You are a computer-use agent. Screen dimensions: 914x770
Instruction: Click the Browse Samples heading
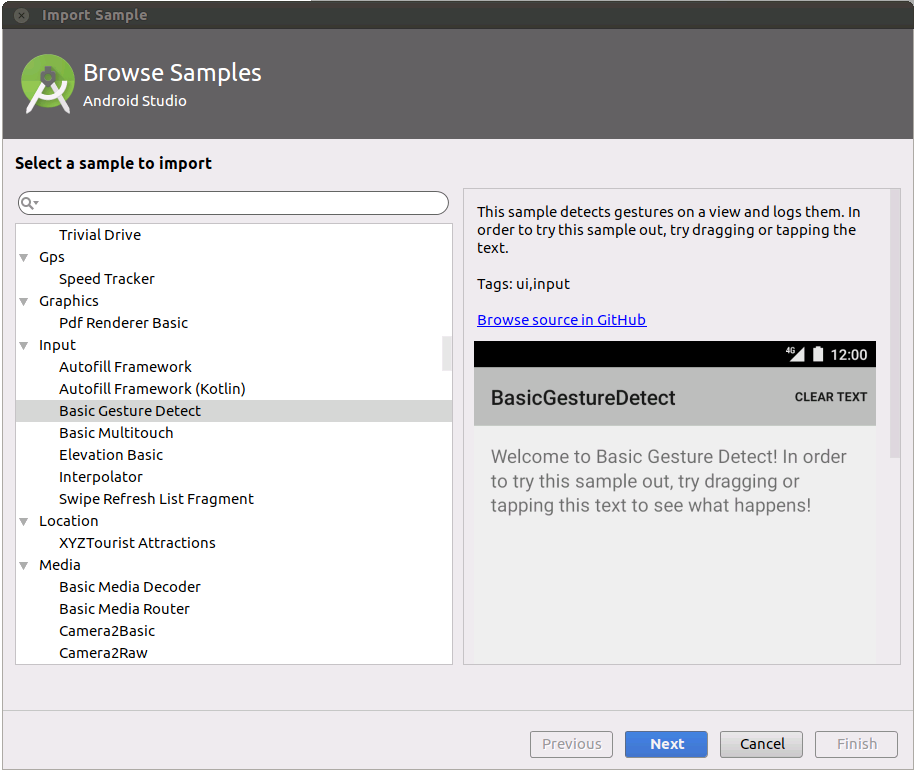tap(173, 73)
